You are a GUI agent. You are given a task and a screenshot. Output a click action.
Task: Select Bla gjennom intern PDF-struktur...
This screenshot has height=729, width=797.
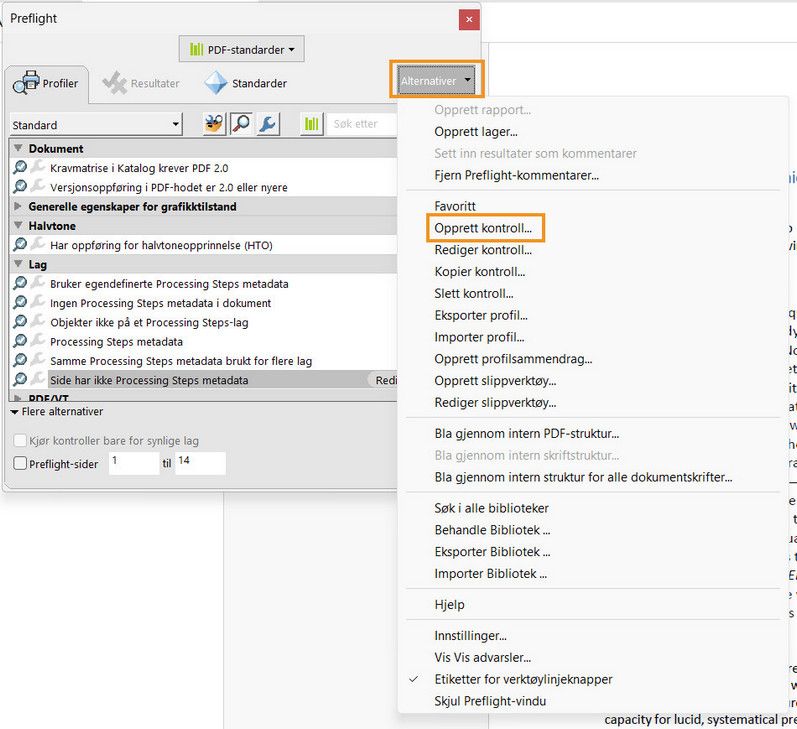(x=527, y=434)
